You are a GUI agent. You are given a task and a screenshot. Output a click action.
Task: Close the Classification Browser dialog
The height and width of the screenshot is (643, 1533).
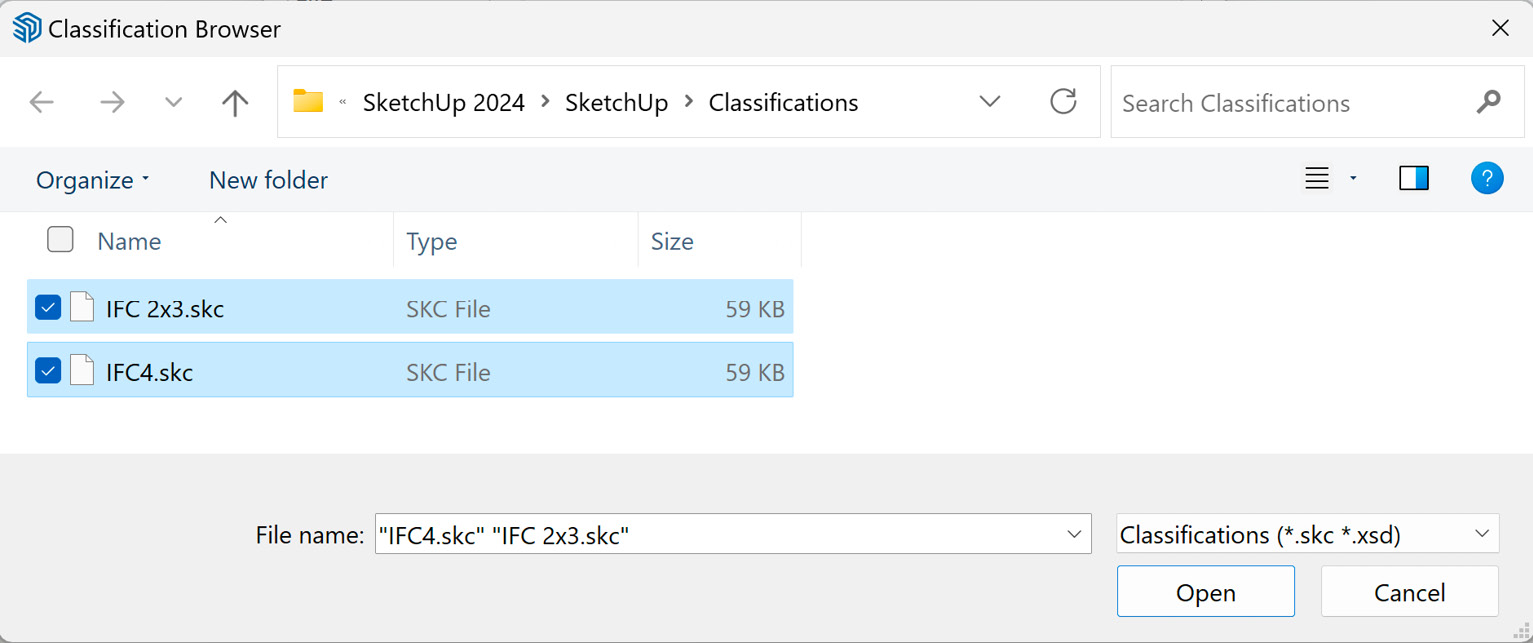[1500, 28]
